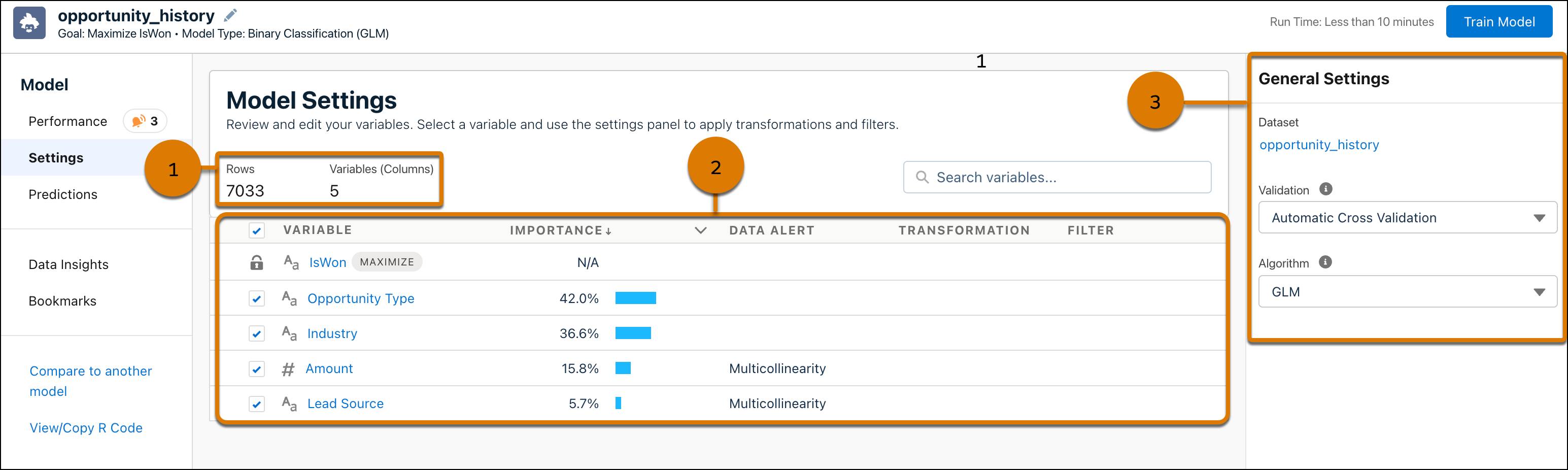Image resolution: width=1568 pixels, height=470 pixels.
Task: Open the Algorithm GLM dropdown
Action: coord(1407,292)
